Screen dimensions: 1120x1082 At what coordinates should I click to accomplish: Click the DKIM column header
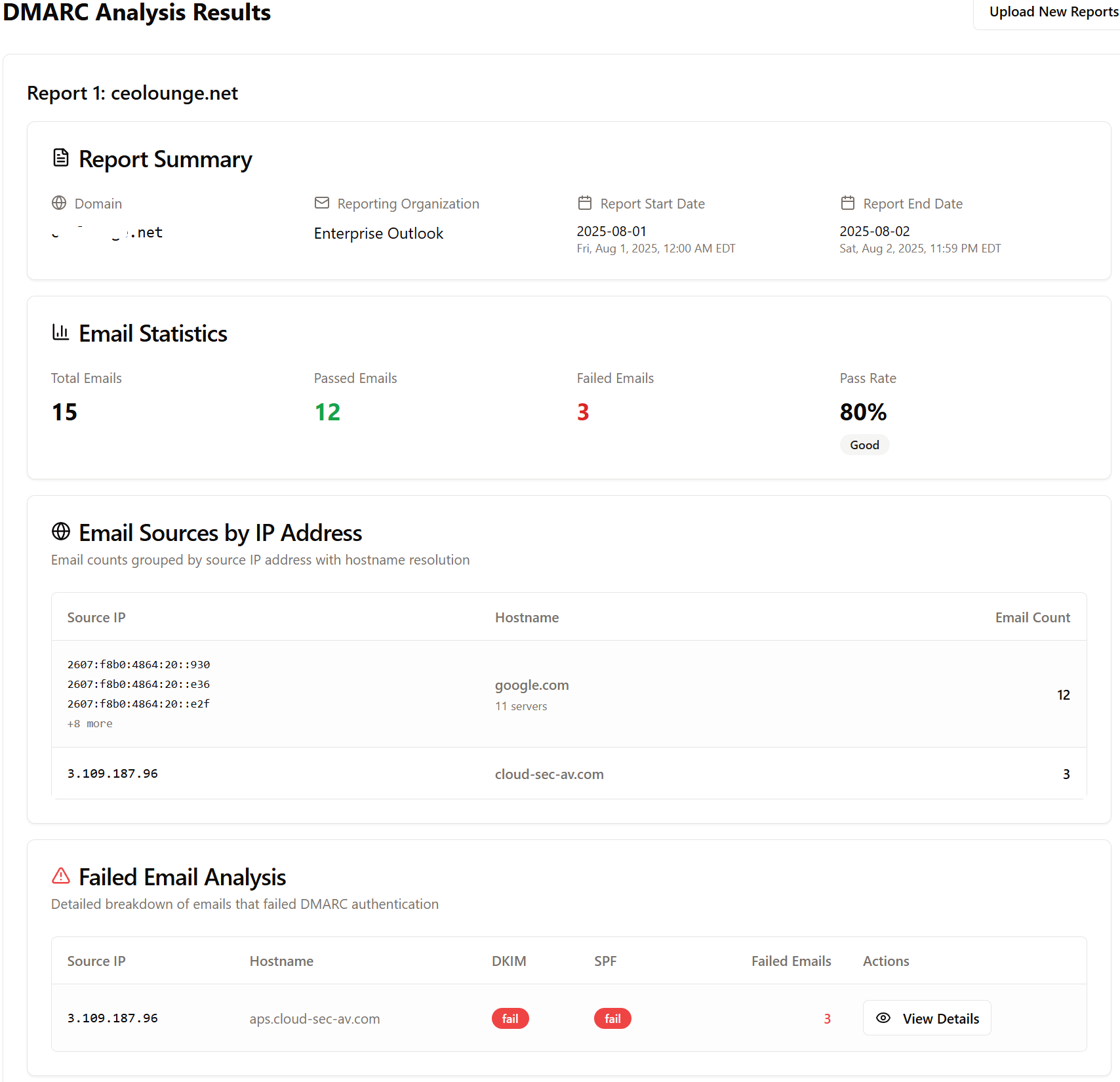[x=509, y=961]
